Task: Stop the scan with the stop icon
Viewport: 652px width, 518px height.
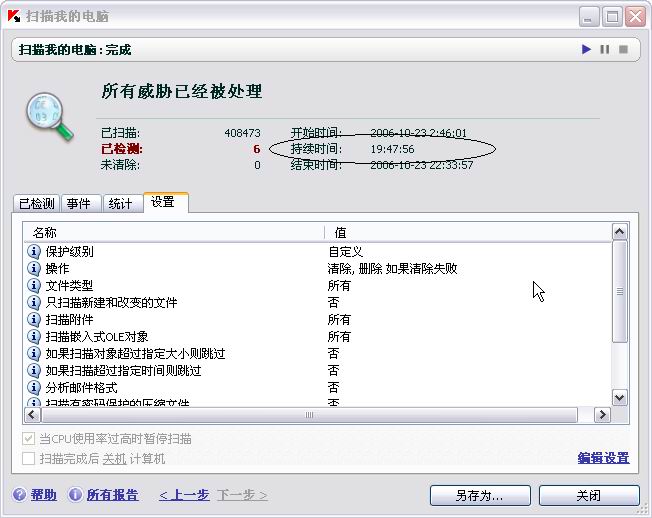Action: point(623,49)
